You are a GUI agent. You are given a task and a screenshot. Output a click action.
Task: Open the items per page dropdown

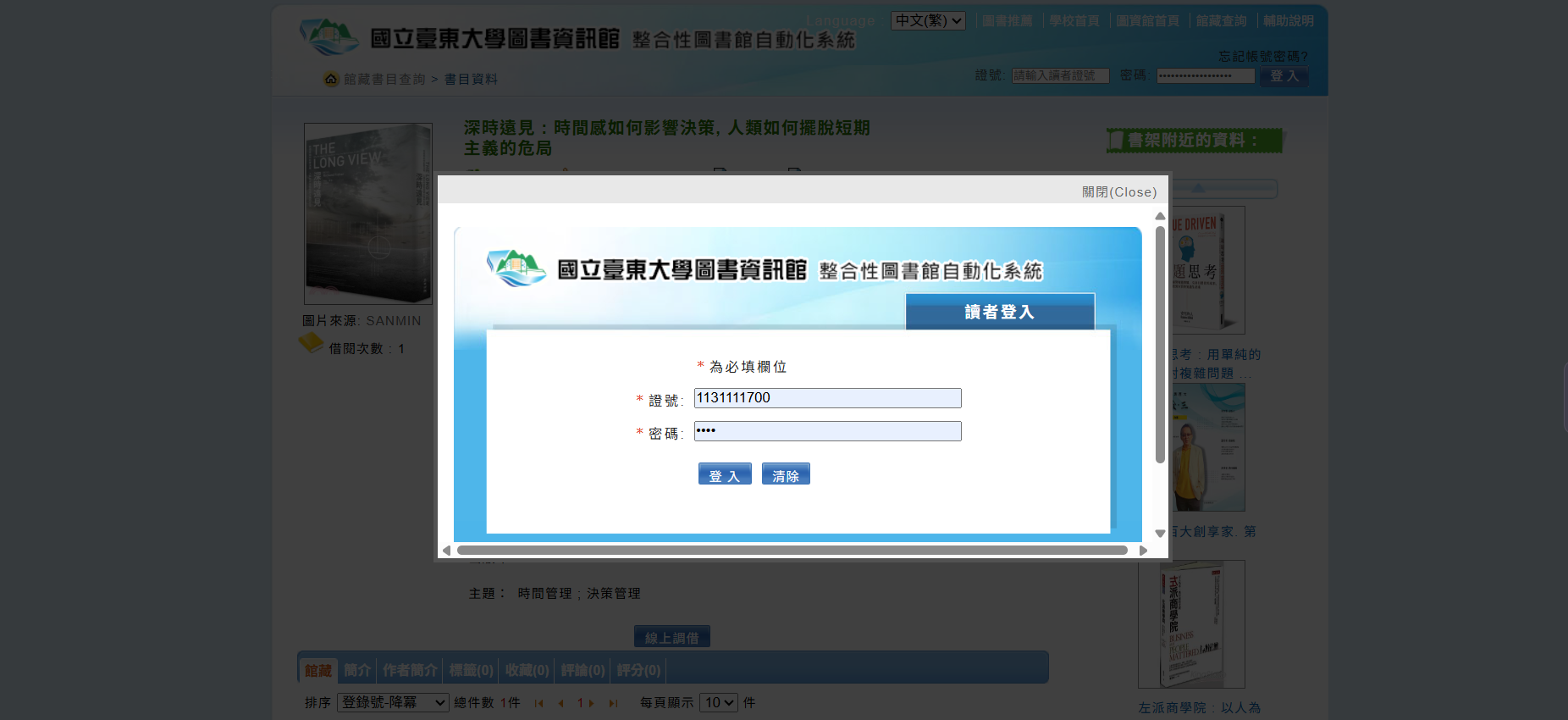pyautogui.click(x=719, y=702)
